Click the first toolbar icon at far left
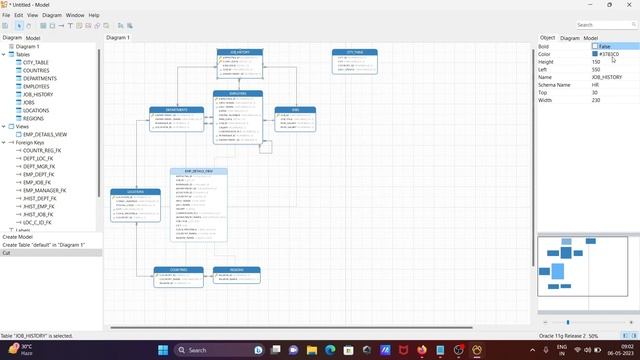640x360 pixels. (5, 26)
